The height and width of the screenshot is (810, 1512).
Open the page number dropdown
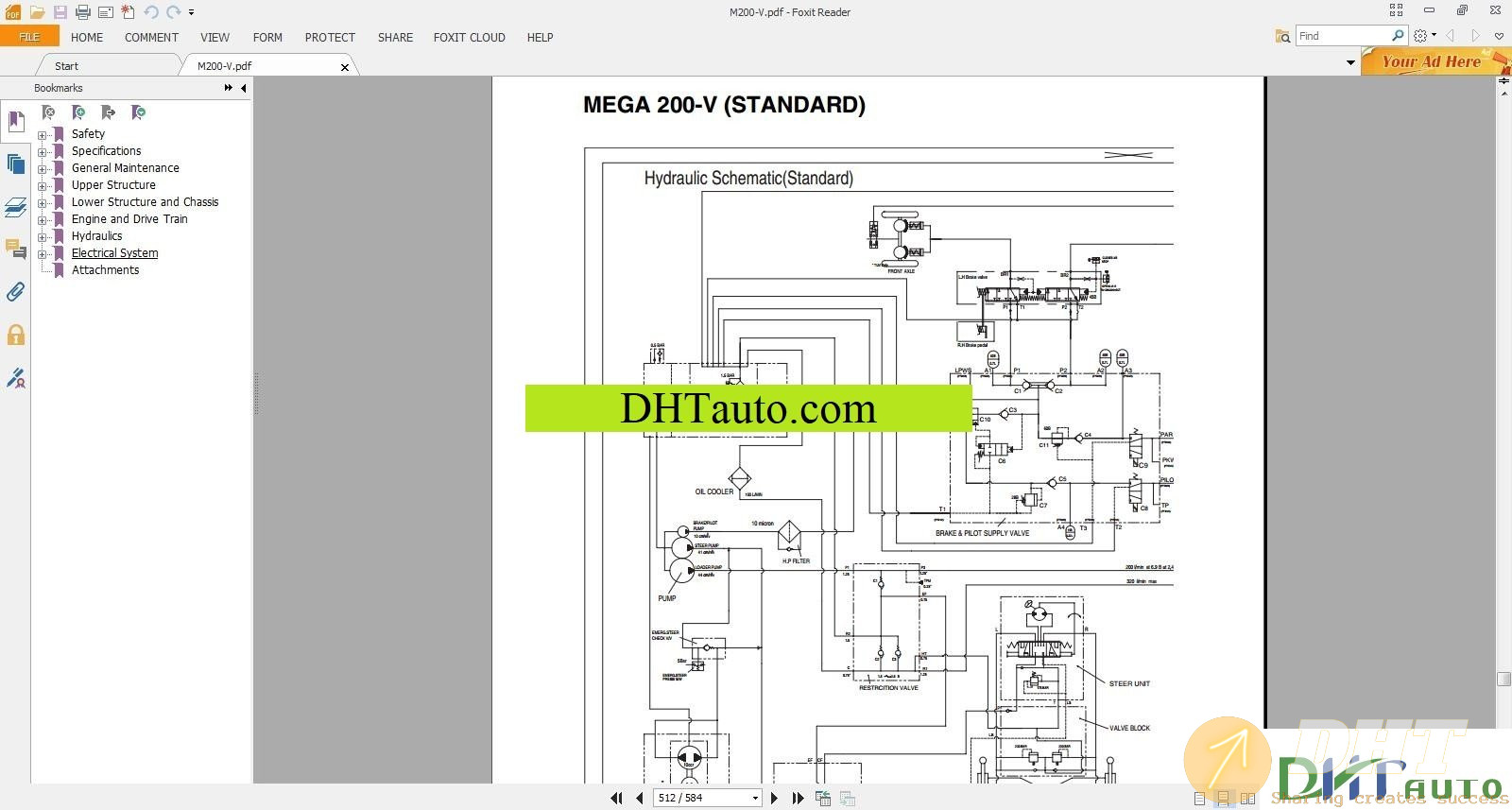tap(755, 798)
